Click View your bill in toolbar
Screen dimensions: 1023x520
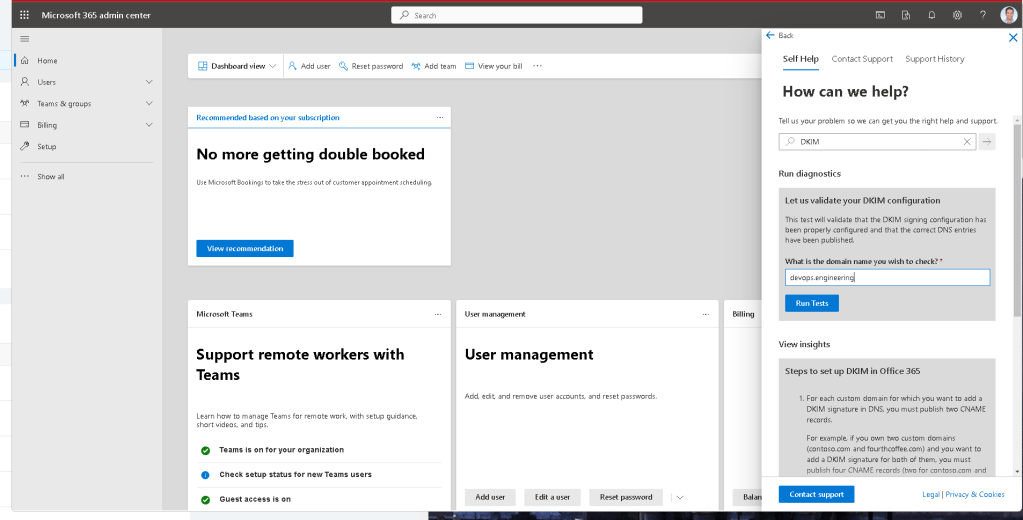point(493,66)
